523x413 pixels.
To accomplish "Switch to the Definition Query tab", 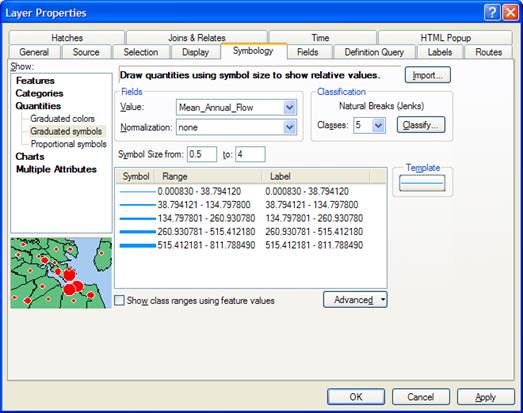I will pos(374,52).
